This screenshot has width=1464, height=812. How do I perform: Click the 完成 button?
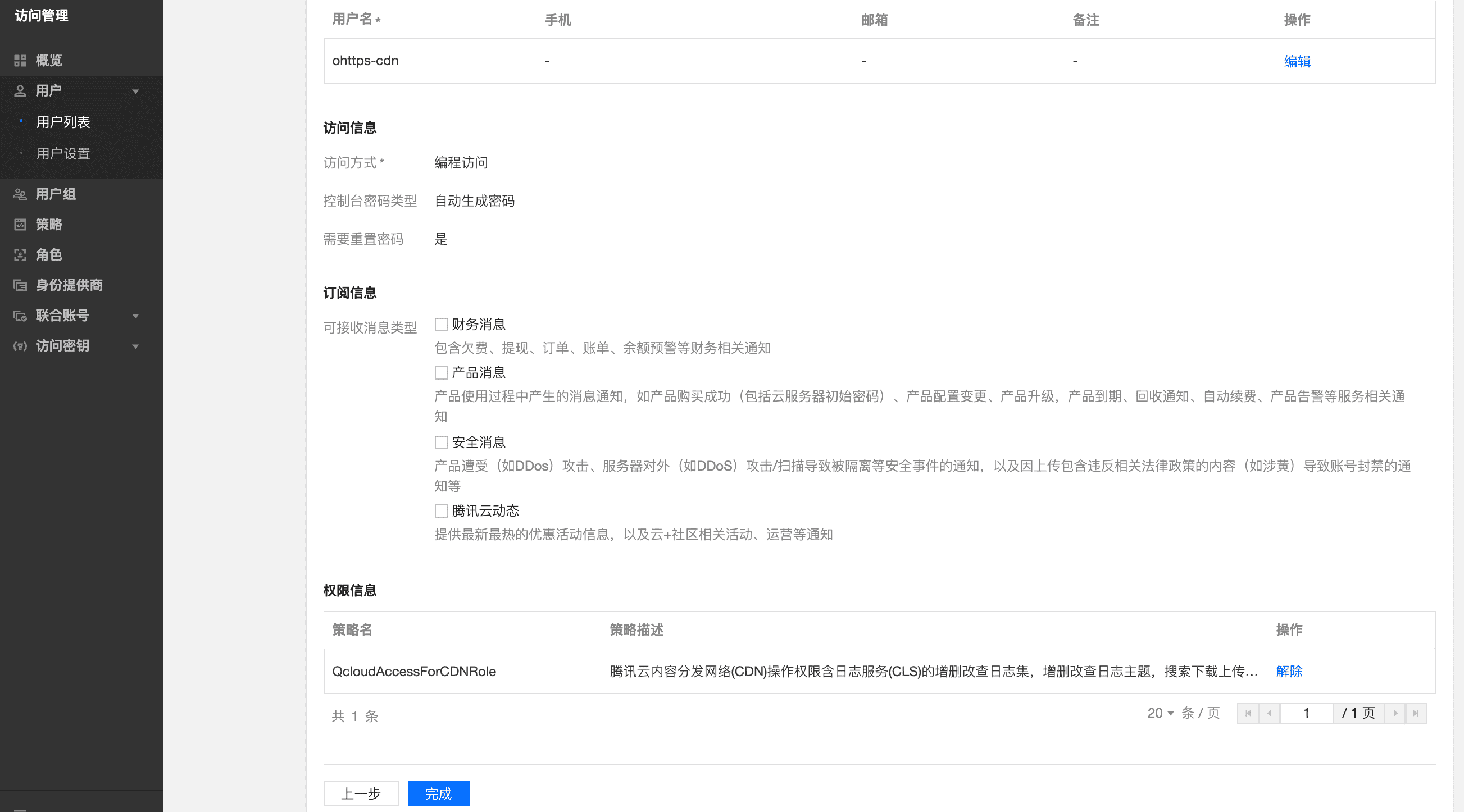tap(438, 793)
